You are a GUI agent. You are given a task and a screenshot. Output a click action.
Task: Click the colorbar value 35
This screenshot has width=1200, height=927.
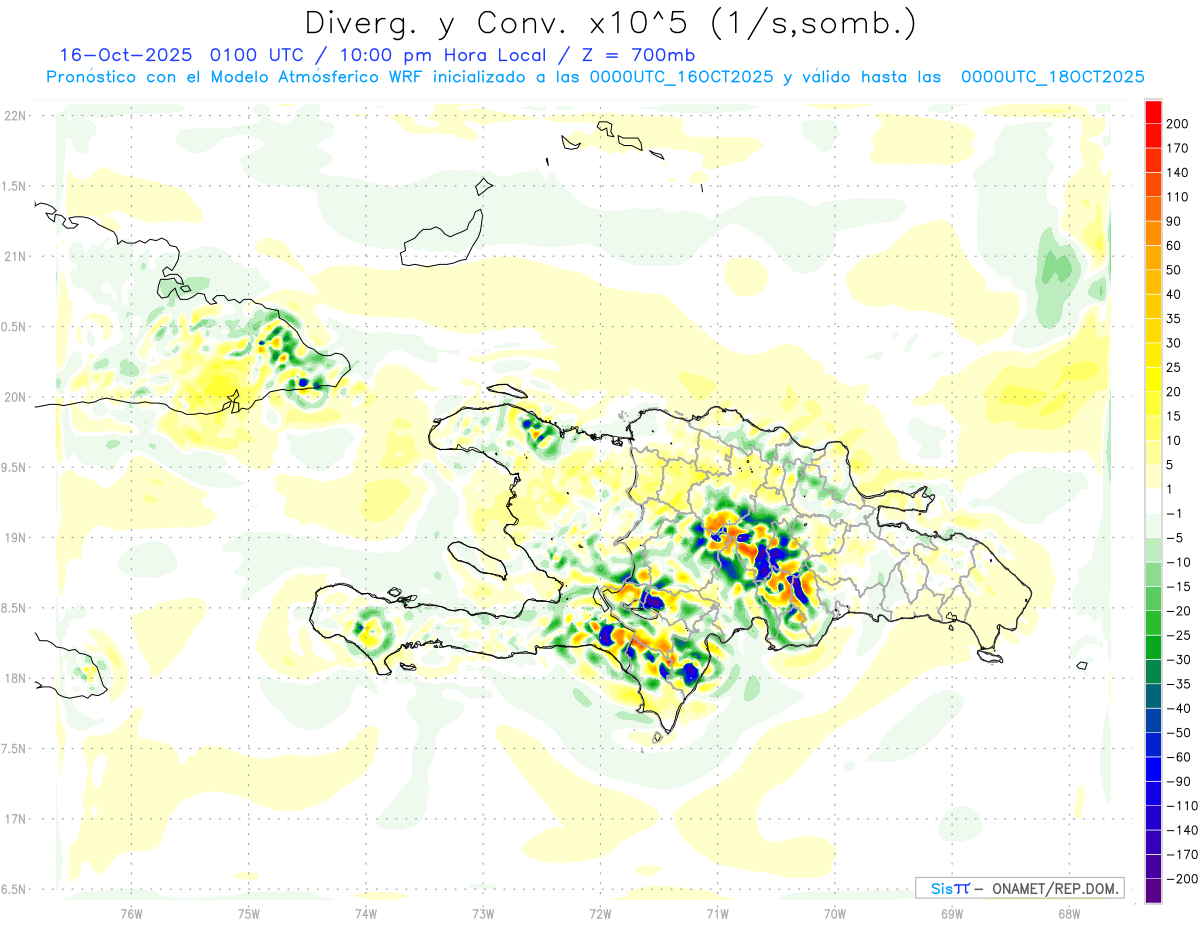coord(1174,319)
